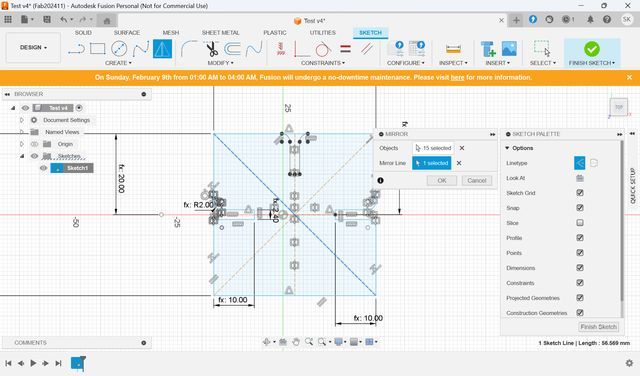Click Cancel in the Mirror dialog
This screenshot has height=376, width=640.
point(476,180)
